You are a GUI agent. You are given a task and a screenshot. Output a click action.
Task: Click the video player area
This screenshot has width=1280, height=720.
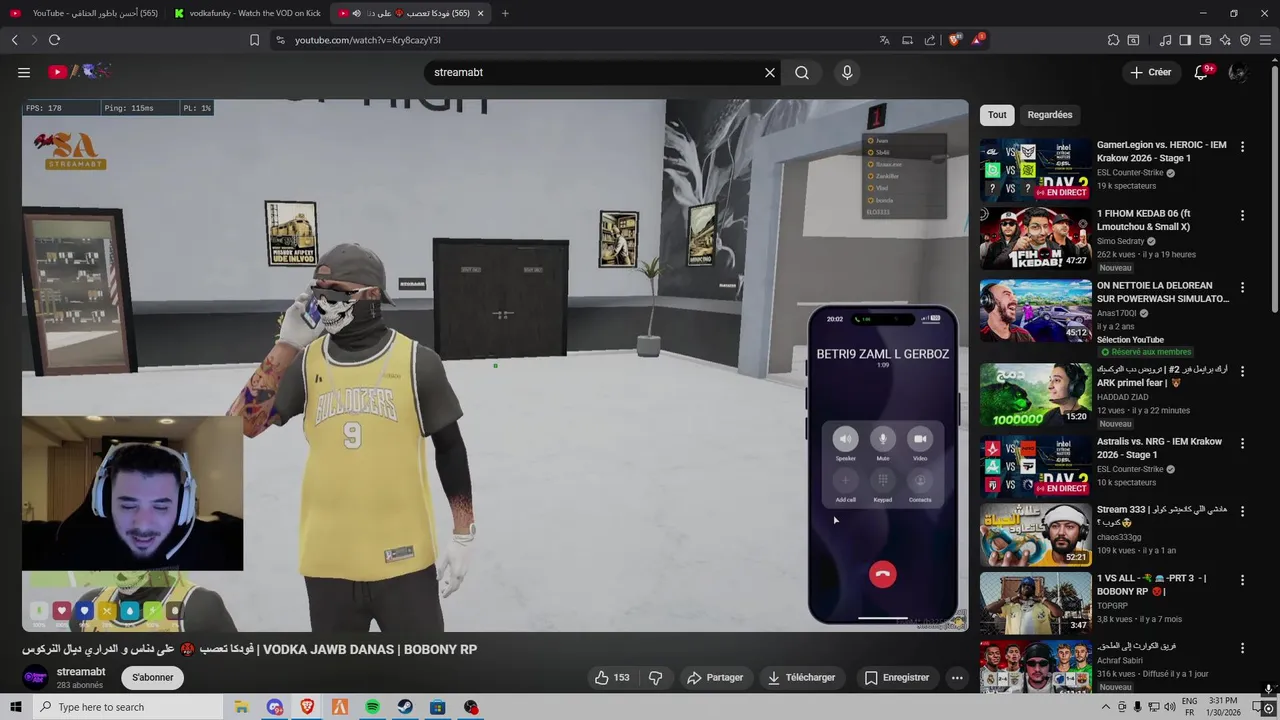click(495, 365)
